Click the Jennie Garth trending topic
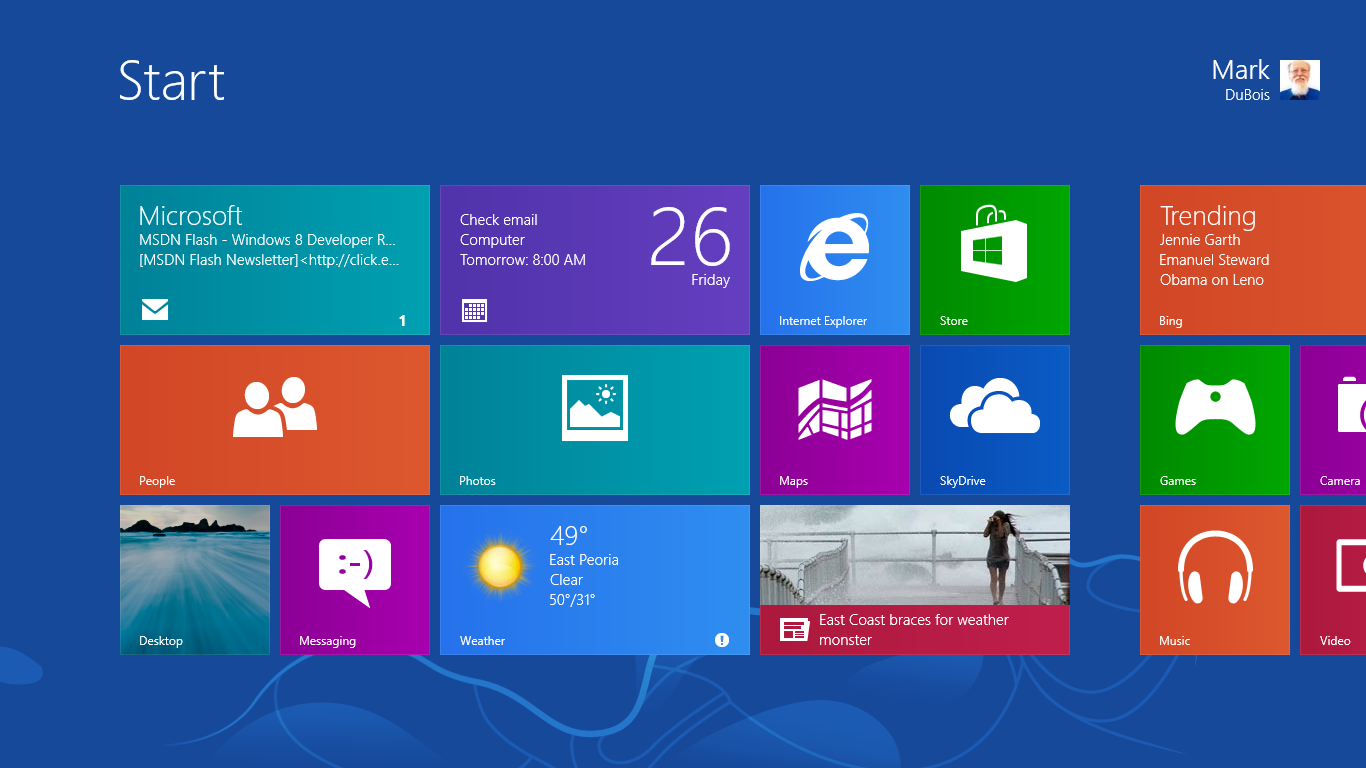 [x=1200, y=240]
